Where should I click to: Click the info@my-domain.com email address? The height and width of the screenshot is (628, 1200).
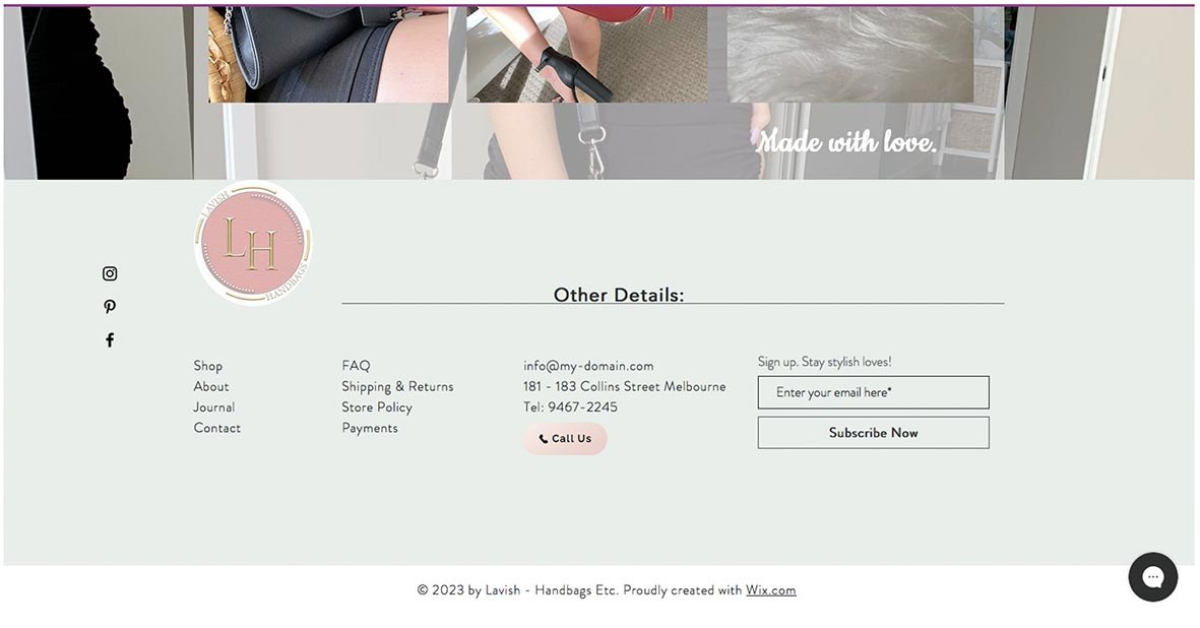click(588, 366)
